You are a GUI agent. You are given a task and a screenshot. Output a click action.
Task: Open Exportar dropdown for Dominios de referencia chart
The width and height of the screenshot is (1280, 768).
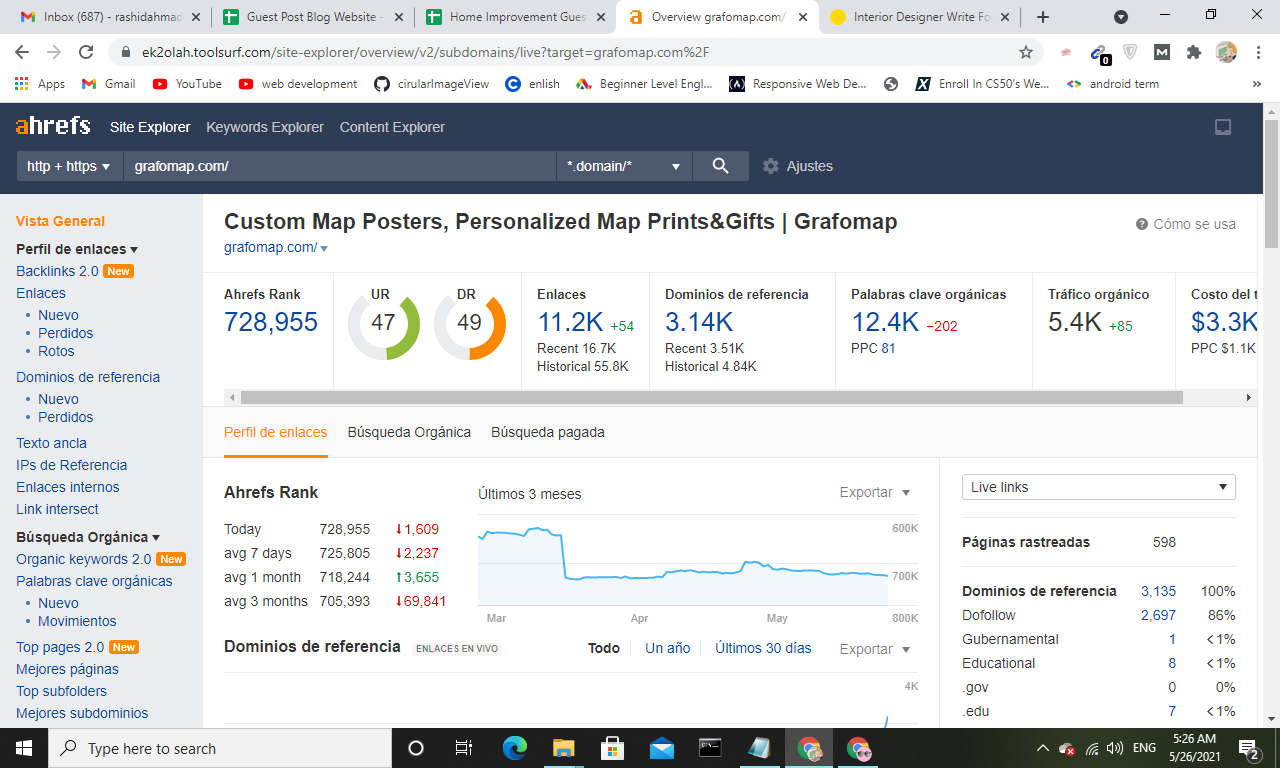click(x=875, y=649)
